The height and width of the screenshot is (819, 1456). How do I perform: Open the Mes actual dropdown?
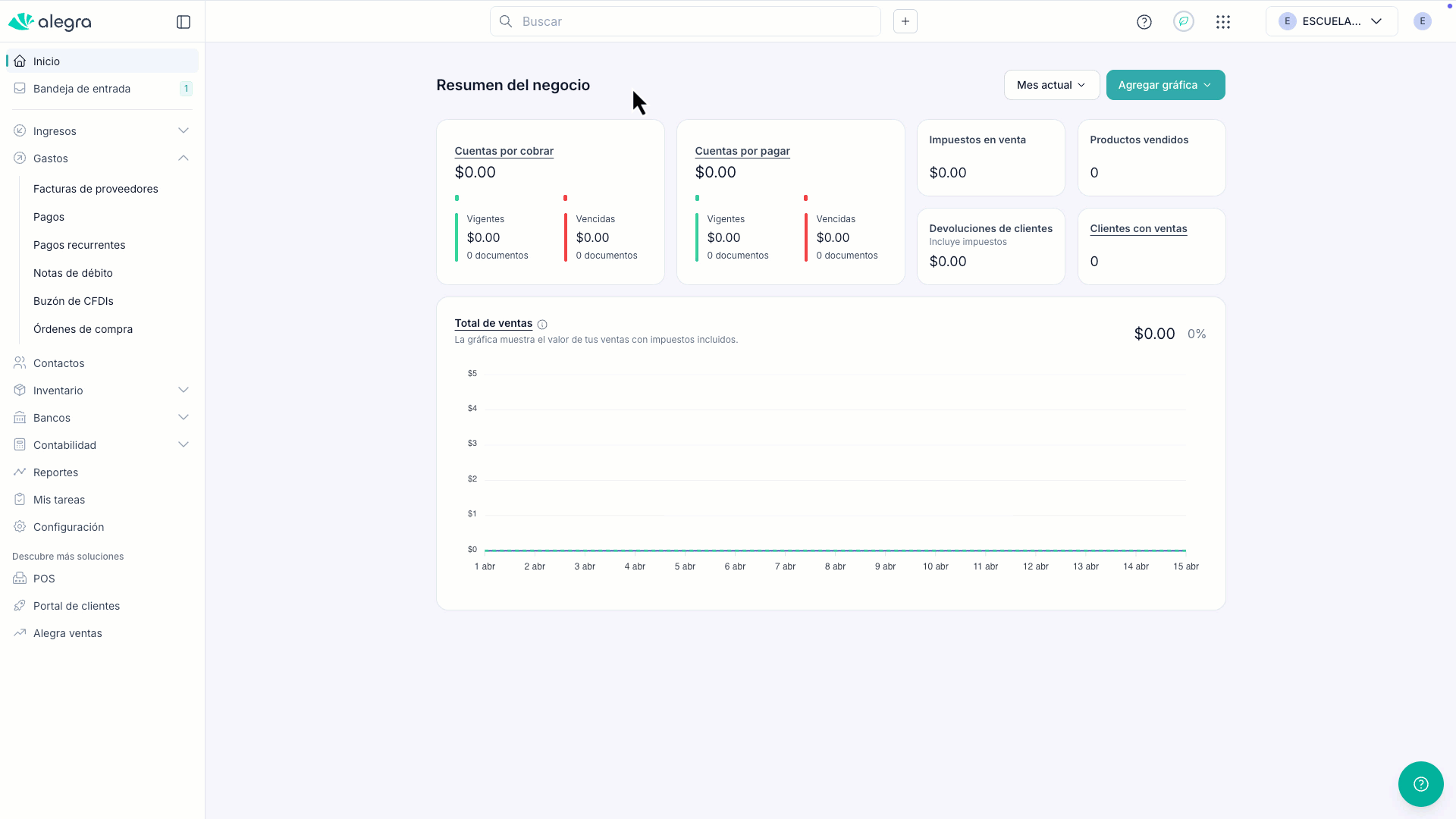click(1051, 85)
